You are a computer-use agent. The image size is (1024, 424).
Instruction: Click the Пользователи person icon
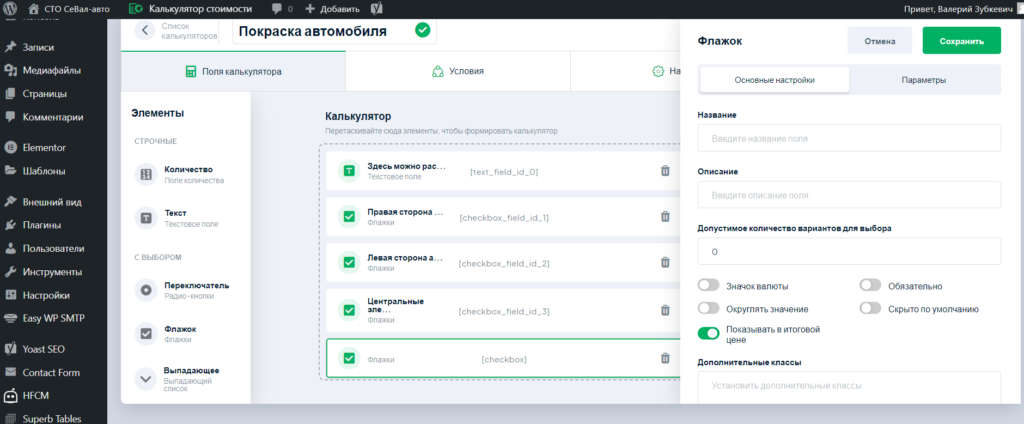tap(10, 248)
